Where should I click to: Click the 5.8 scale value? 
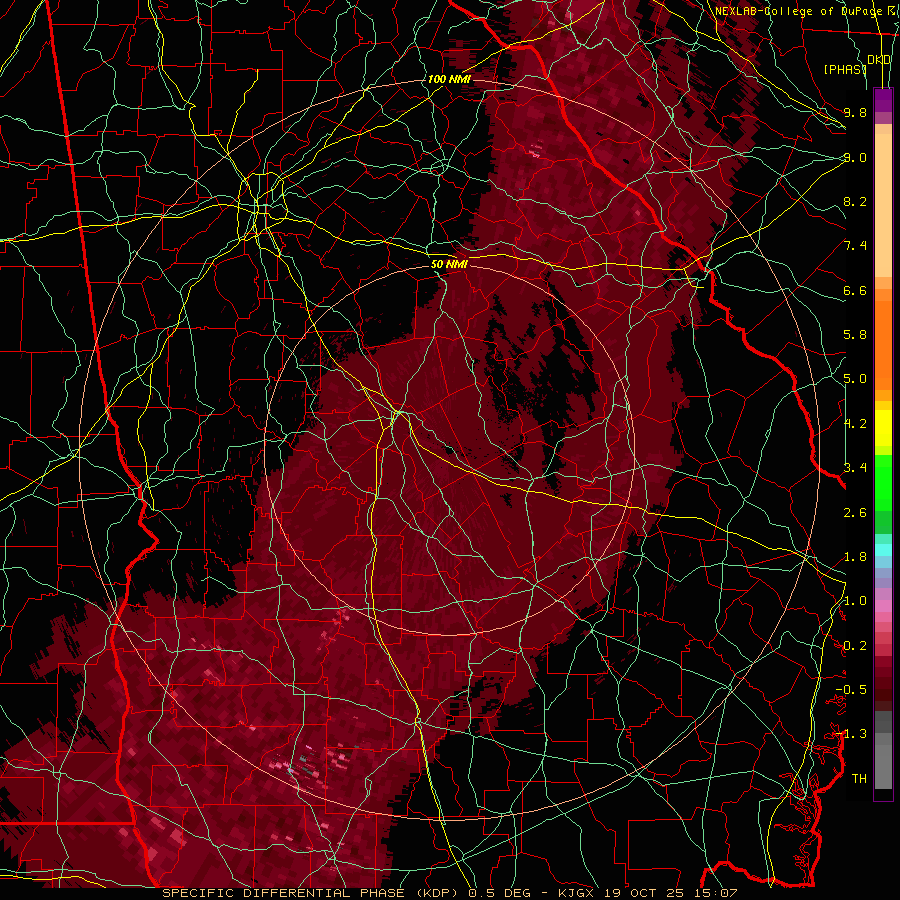pyautogui.click(x=855, y=335)
